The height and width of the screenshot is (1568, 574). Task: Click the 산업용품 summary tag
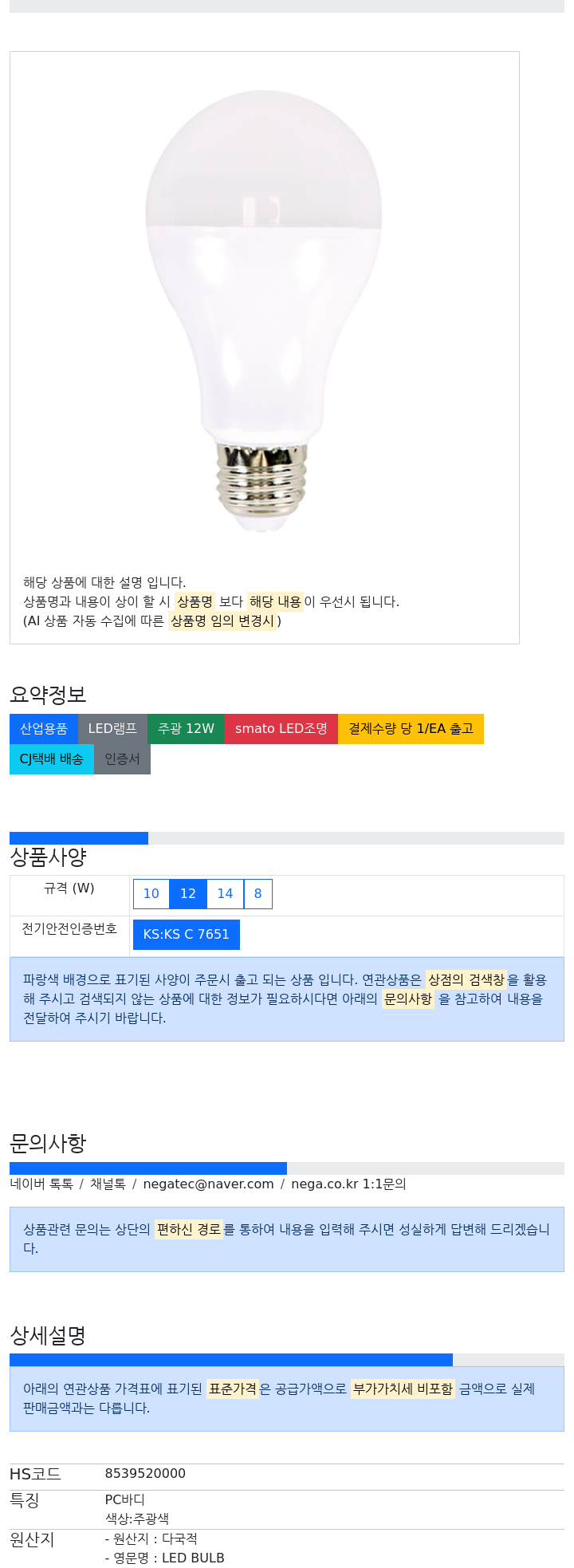(x=44, y=729)
